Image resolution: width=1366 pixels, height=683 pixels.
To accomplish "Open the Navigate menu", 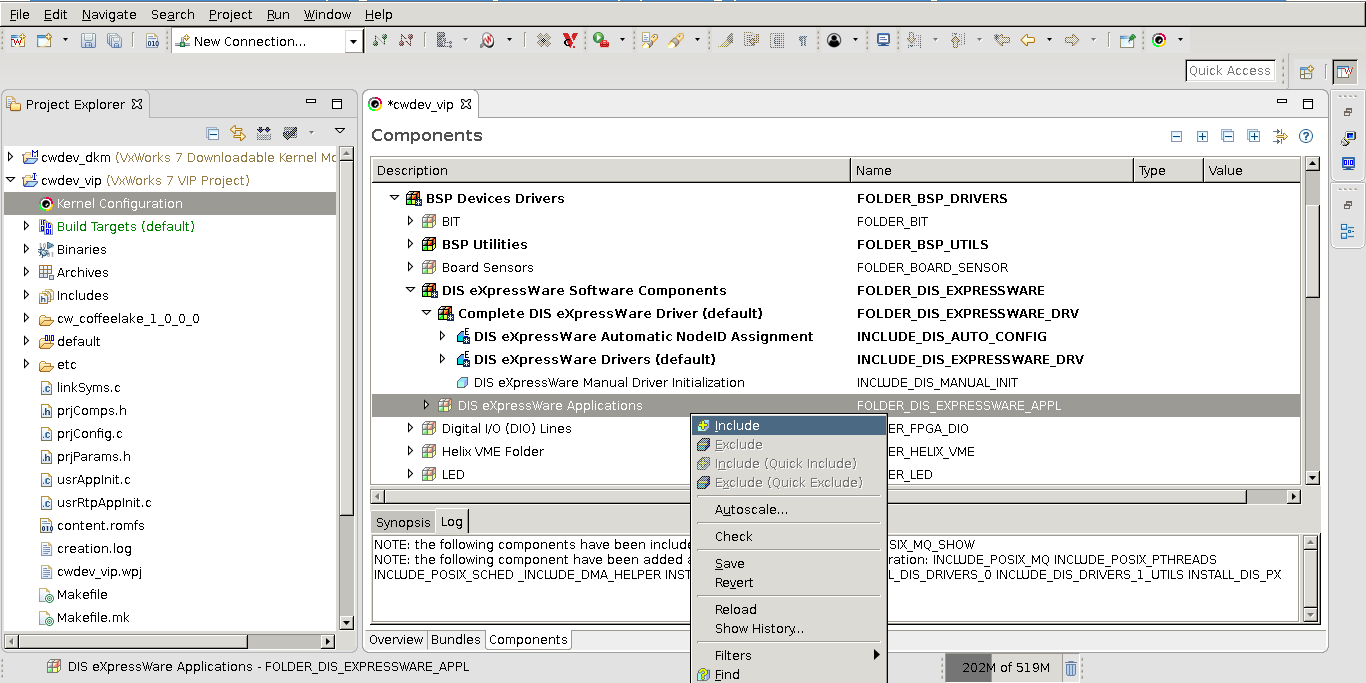I will pyautogui.click(x=109, y=14).
